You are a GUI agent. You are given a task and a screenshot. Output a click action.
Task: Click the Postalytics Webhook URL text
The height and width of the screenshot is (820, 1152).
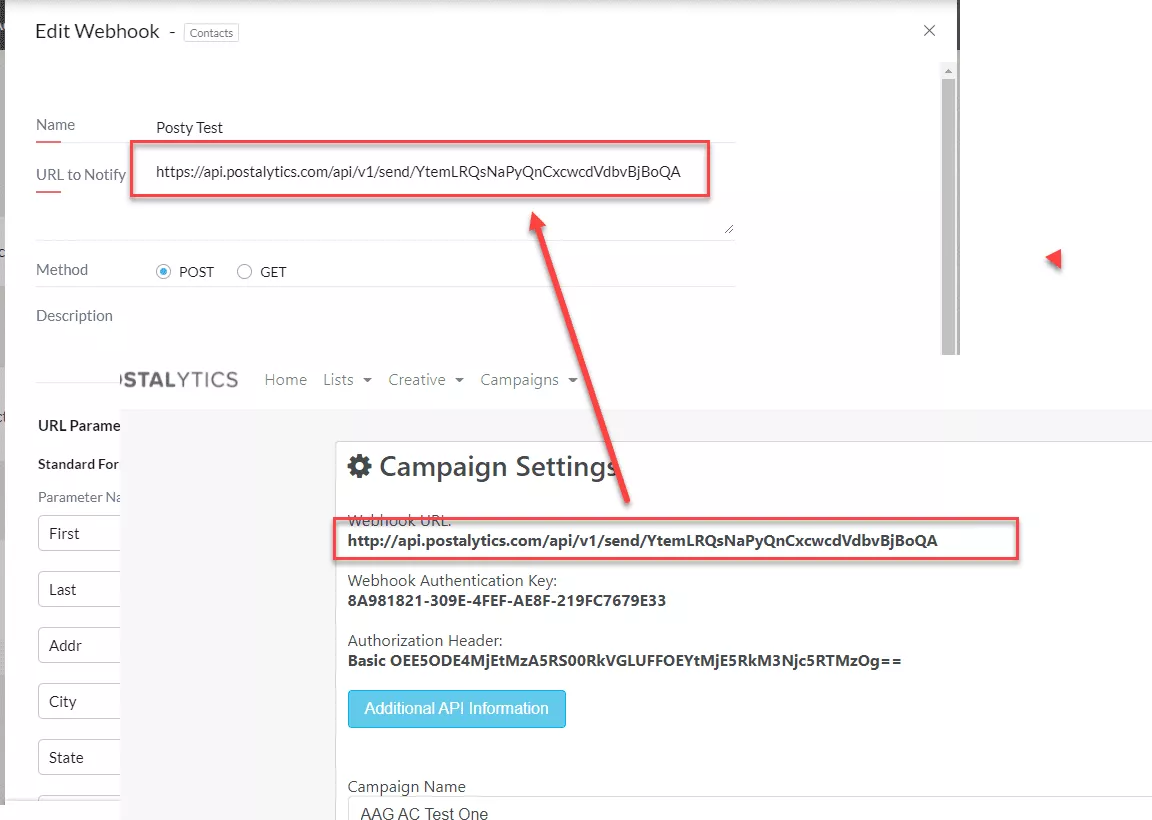(642, 541)
